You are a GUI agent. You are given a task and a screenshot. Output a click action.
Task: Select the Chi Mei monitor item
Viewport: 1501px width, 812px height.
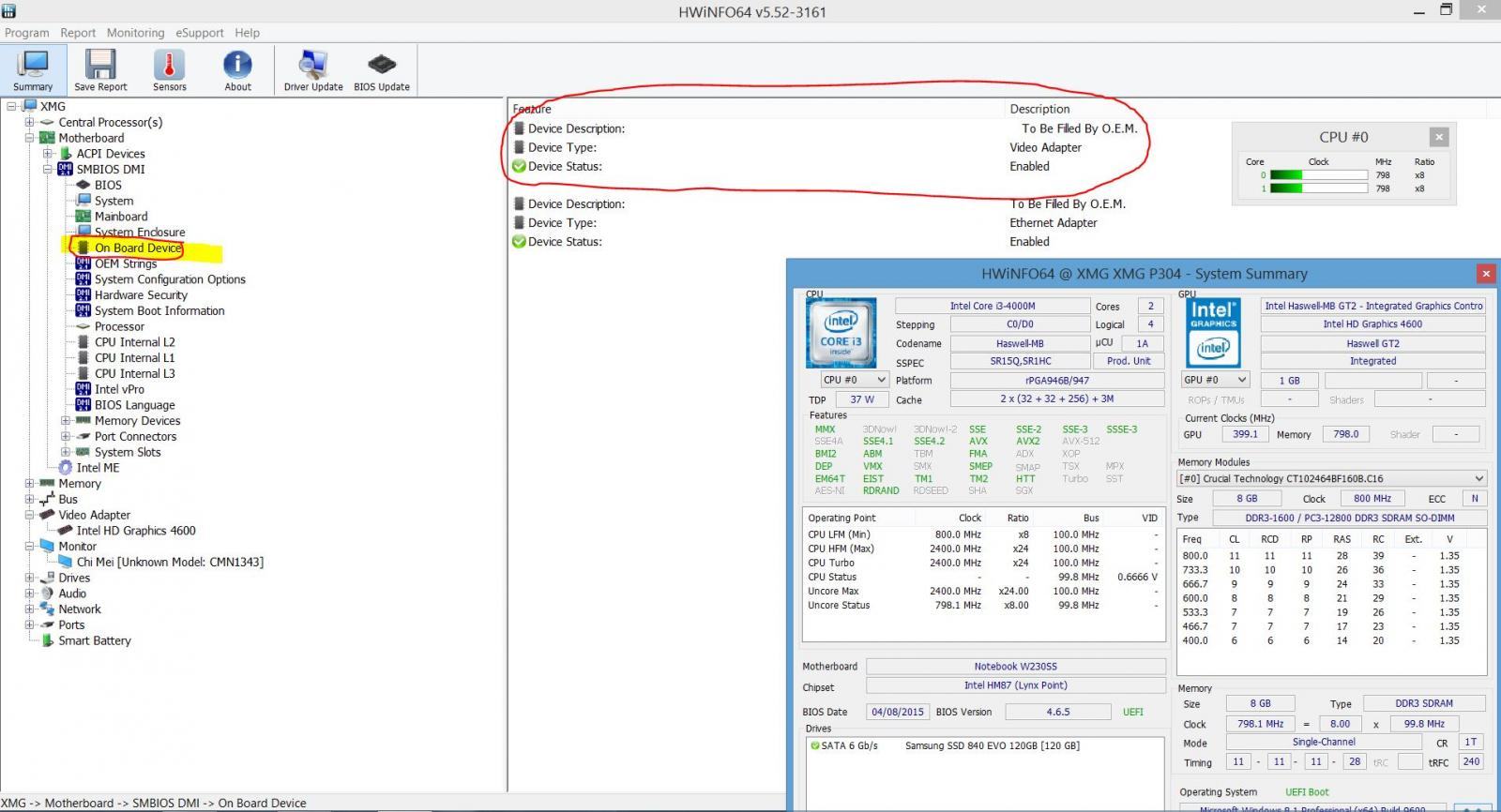pyautogui.click(x=170, y=563)
